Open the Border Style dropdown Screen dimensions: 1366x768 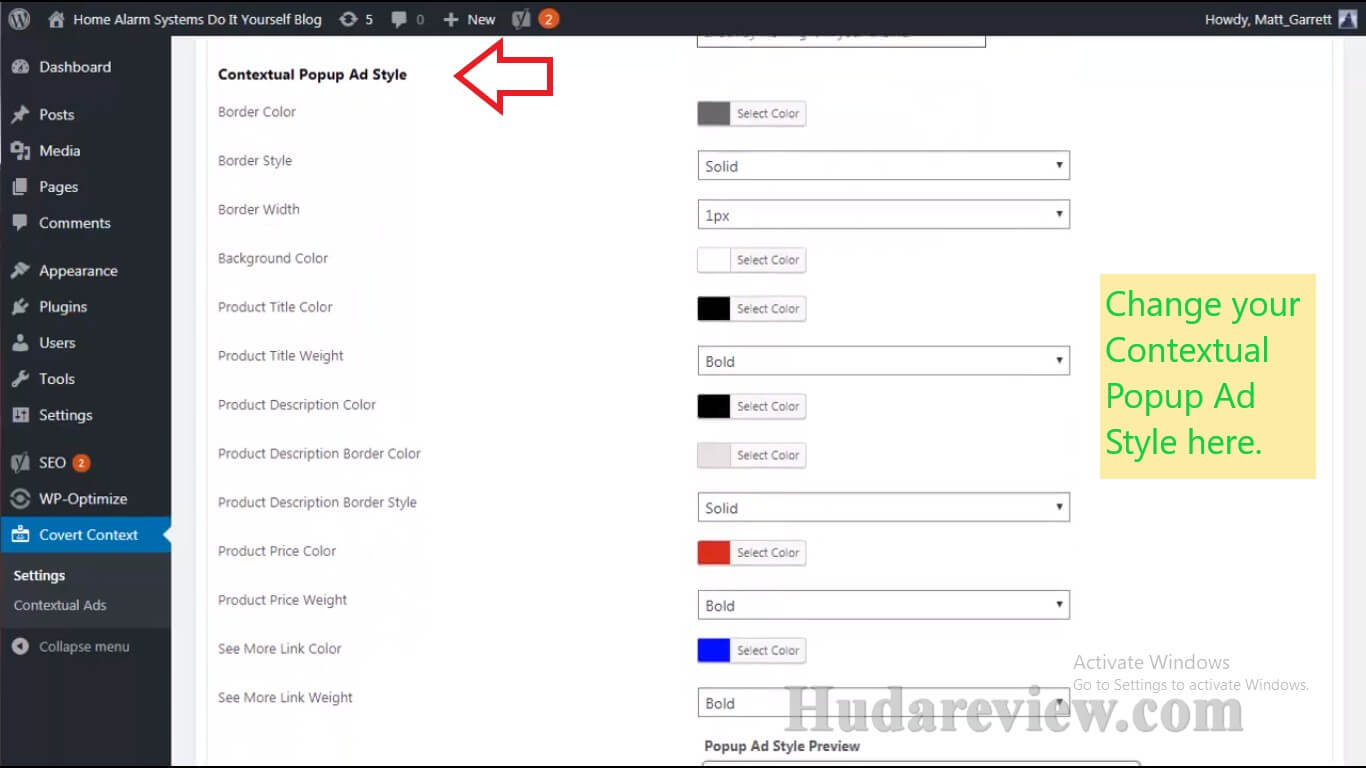coord(883,166)
